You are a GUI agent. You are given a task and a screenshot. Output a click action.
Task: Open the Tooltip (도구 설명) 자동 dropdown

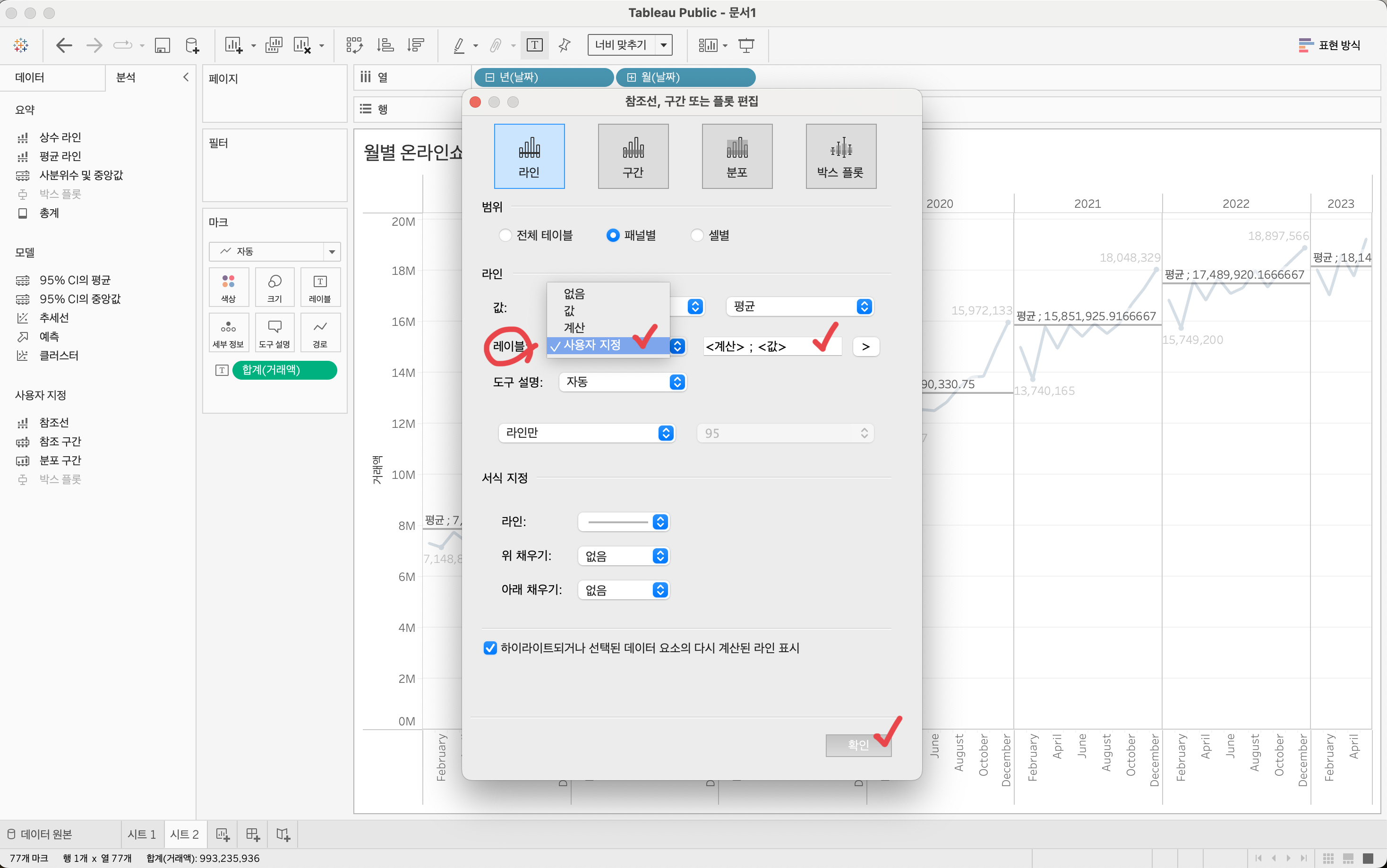(622, 383)
